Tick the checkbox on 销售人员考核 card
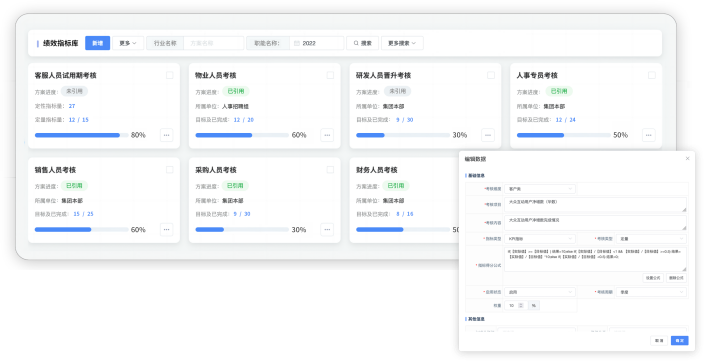This screenshot has height=362, width=704. [170, 169]
